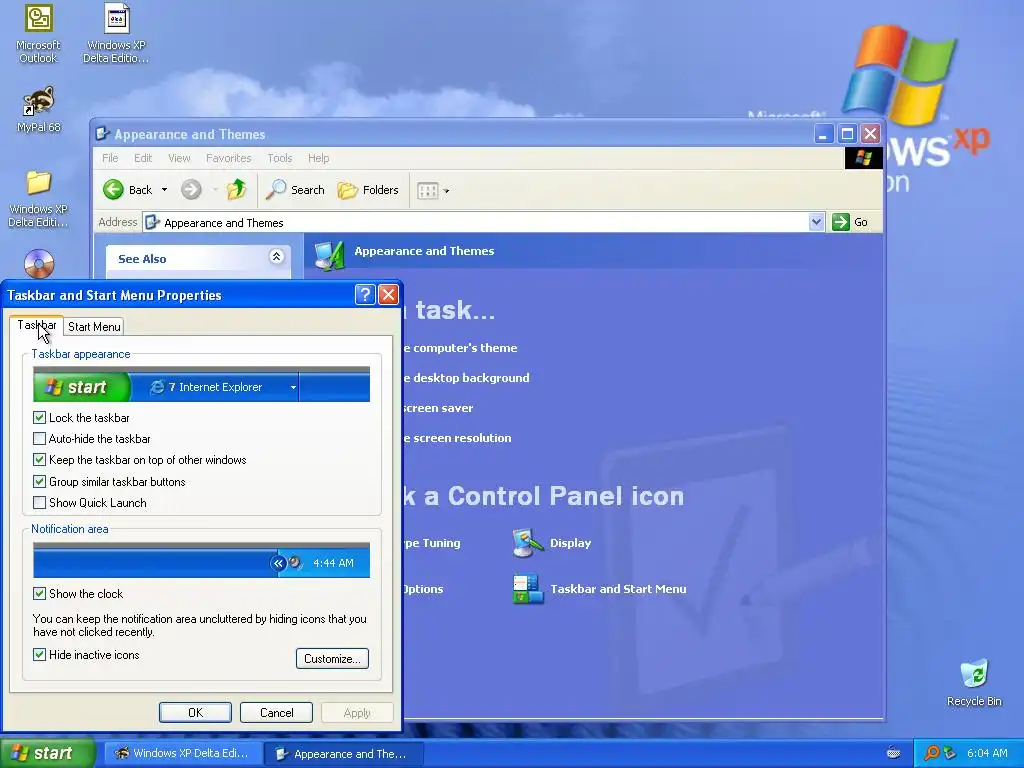Open the Views dropdown arrow
1024x768 pixels.
(x=447, y=191)
